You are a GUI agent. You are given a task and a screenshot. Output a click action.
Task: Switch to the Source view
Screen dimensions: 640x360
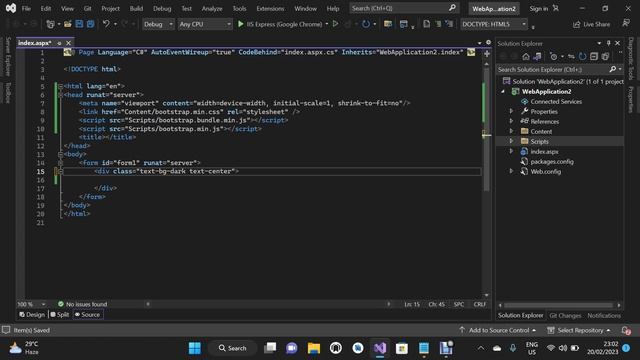click(87, 315)
